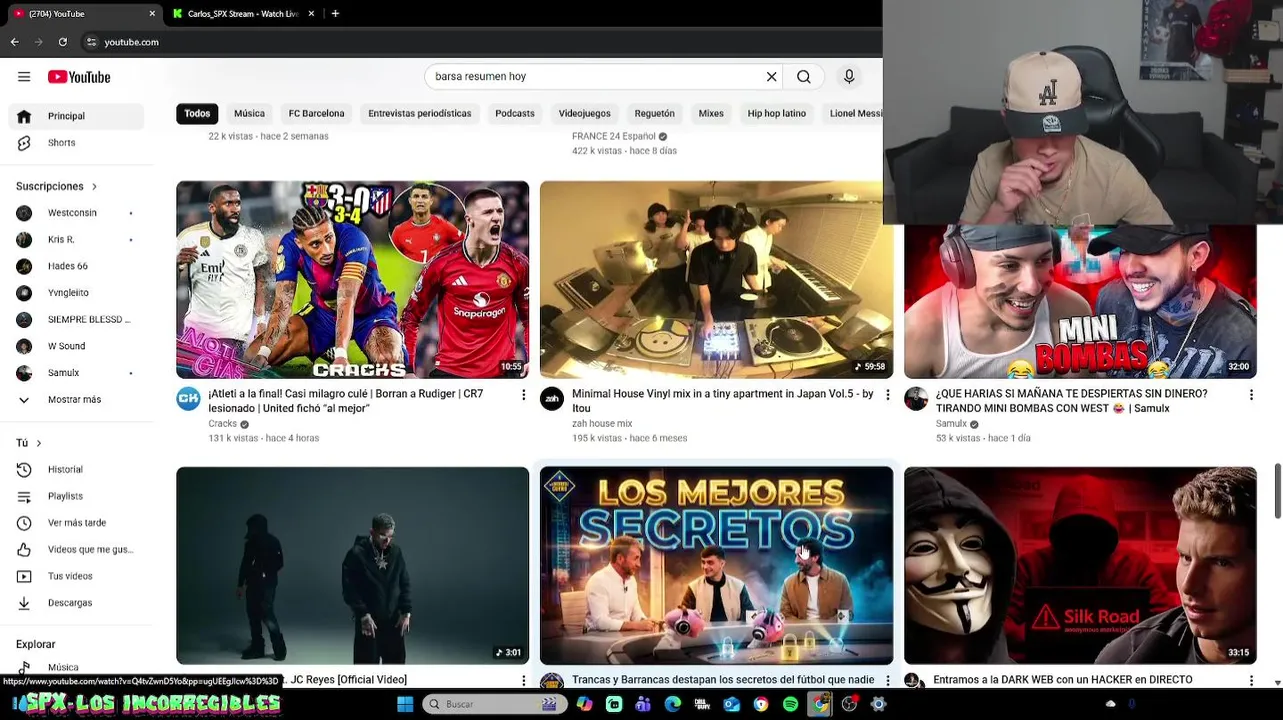Select the Podcasts filter chip
Screen dimensions: 1283x720
(515, 114)
